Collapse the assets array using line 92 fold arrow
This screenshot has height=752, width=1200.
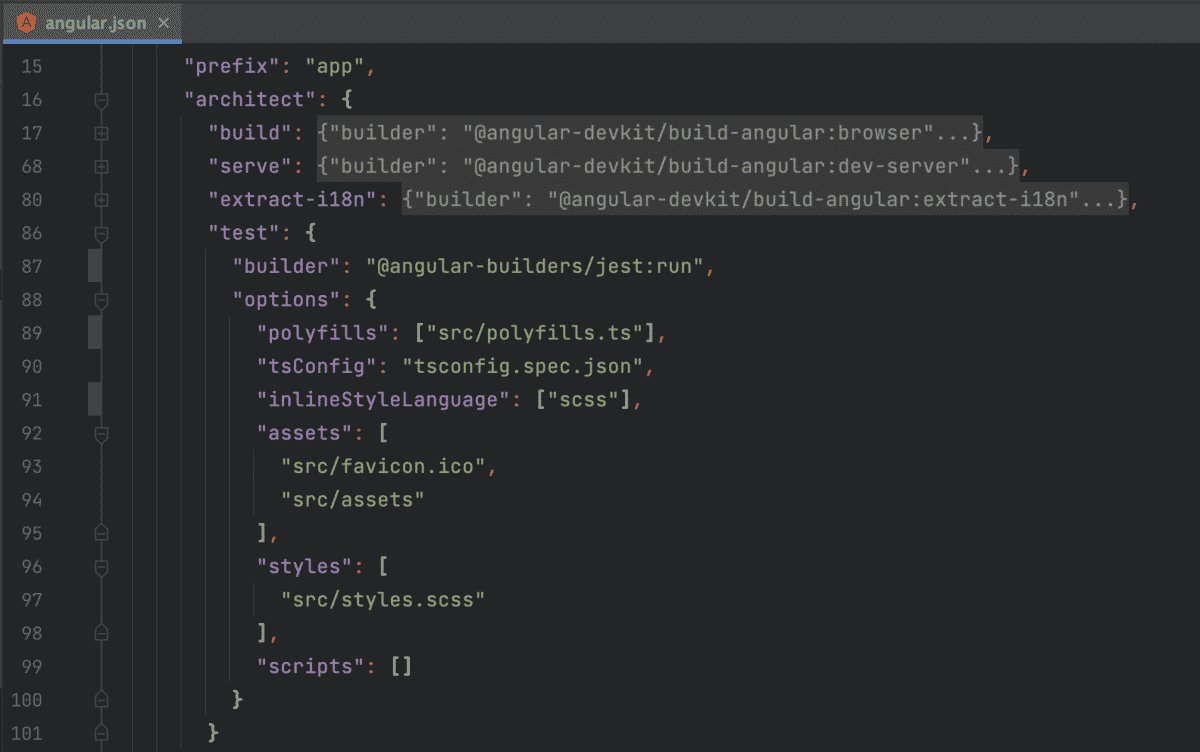coord(100,432)
